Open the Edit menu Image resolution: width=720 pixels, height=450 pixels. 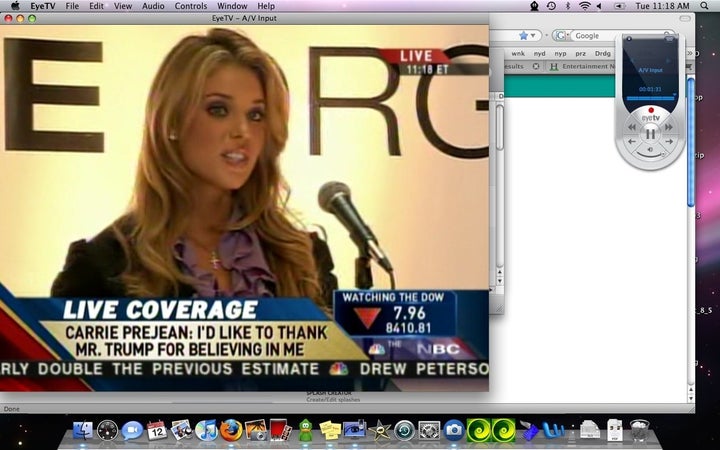[96, 6]
